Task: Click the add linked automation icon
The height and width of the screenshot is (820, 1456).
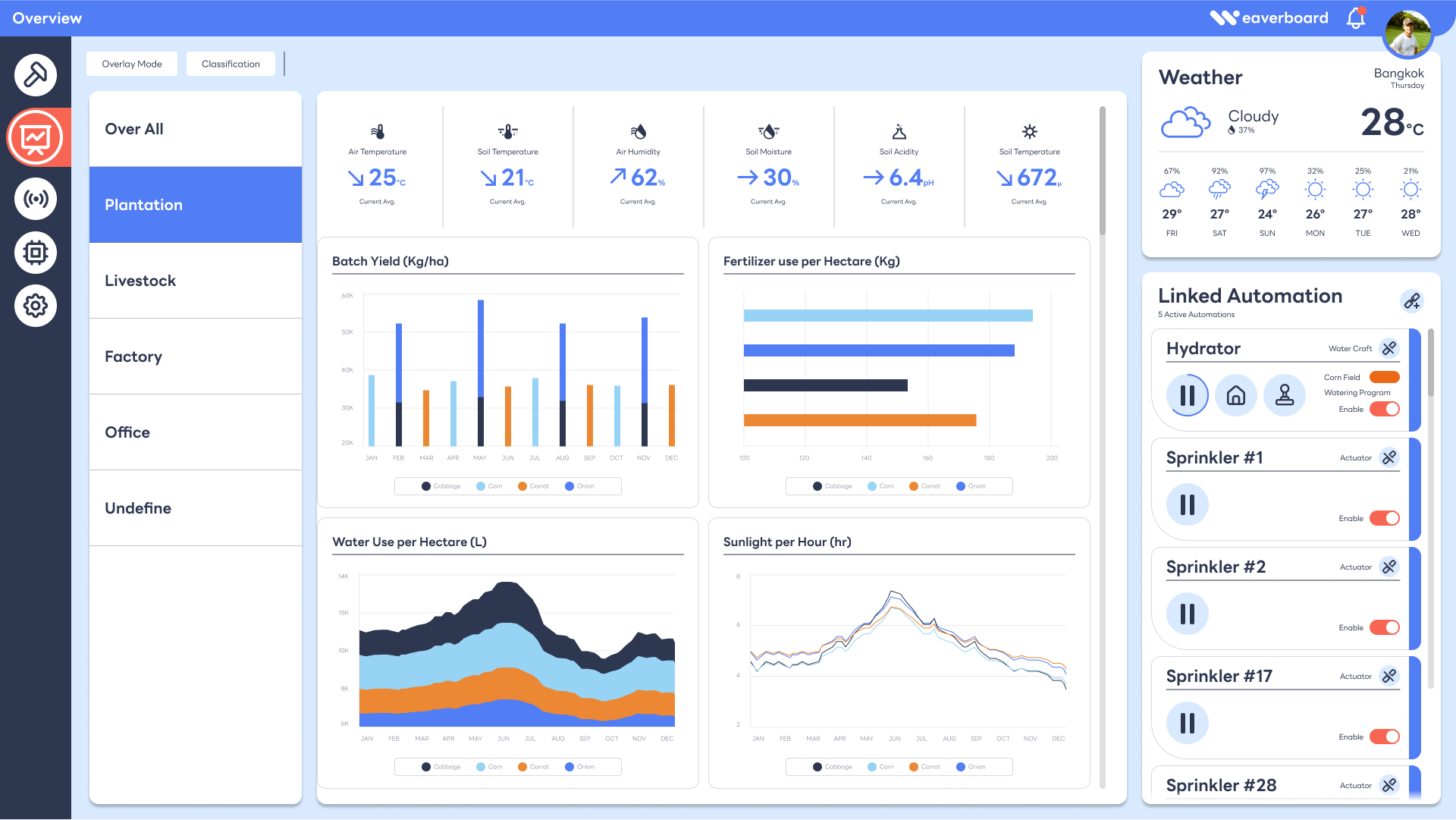Action: pos(1411,301)
